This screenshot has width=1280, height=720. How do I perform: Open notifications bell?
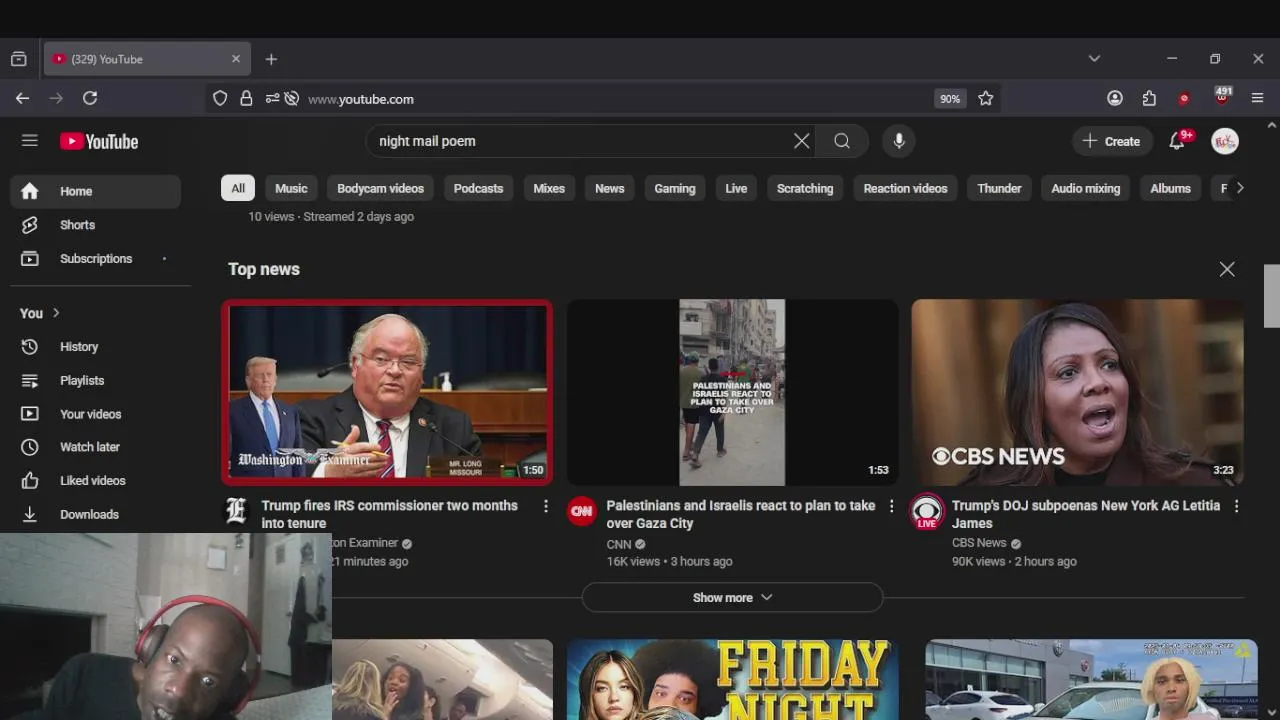[1178, 141]
